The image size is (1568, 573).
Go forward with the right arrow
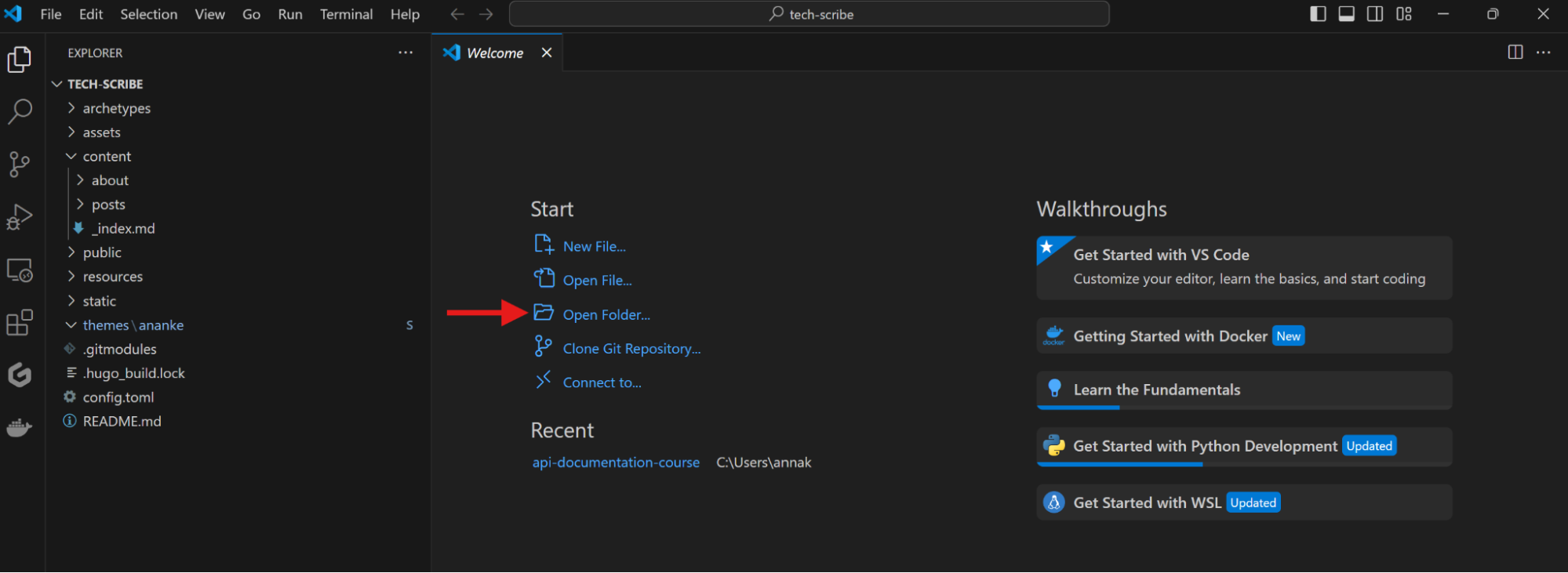coord(486,14)
